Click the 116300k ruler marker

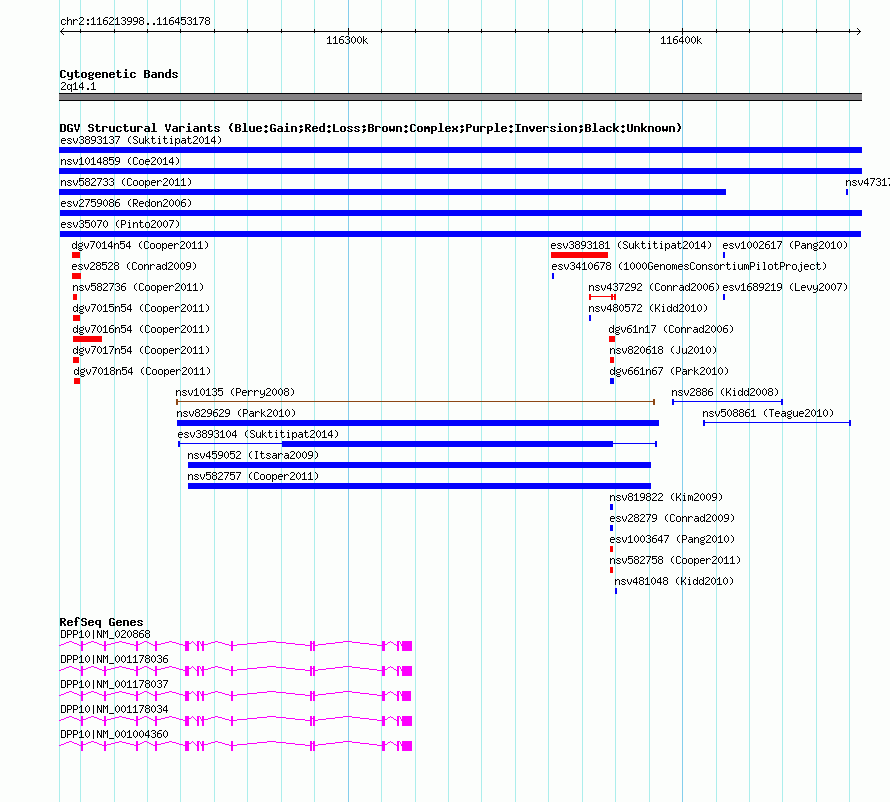347,40
